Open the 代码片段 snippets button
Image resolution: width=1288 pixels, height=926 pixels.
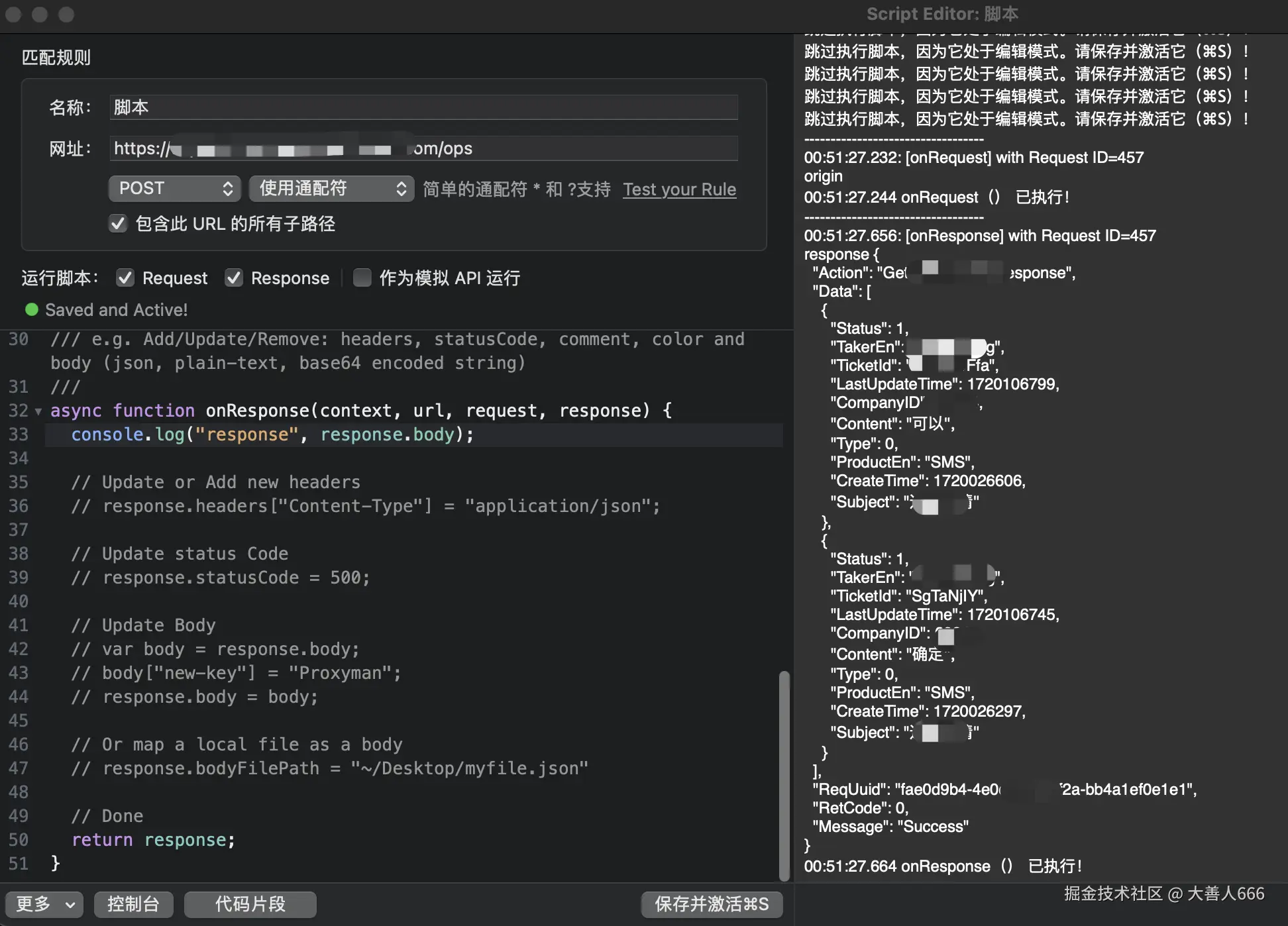[x=250, y=904]
